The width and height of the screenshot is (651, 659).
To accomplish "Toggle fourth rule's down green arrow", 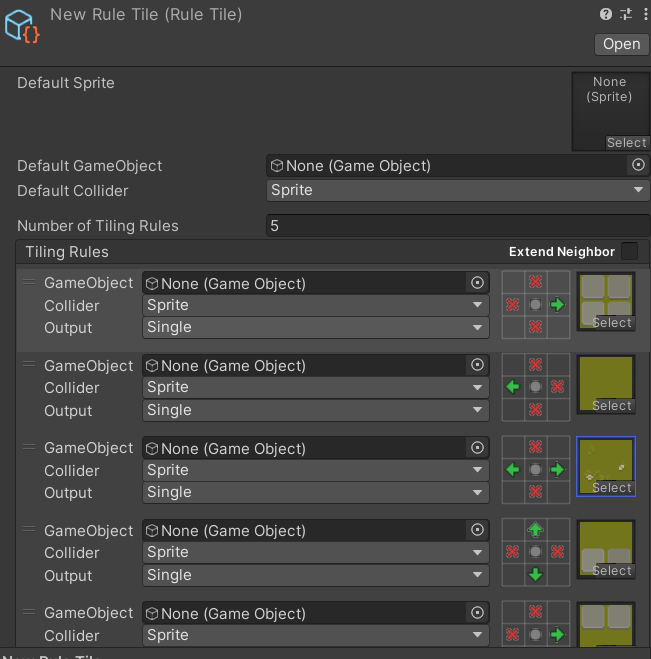I will [x=535, y=574].
